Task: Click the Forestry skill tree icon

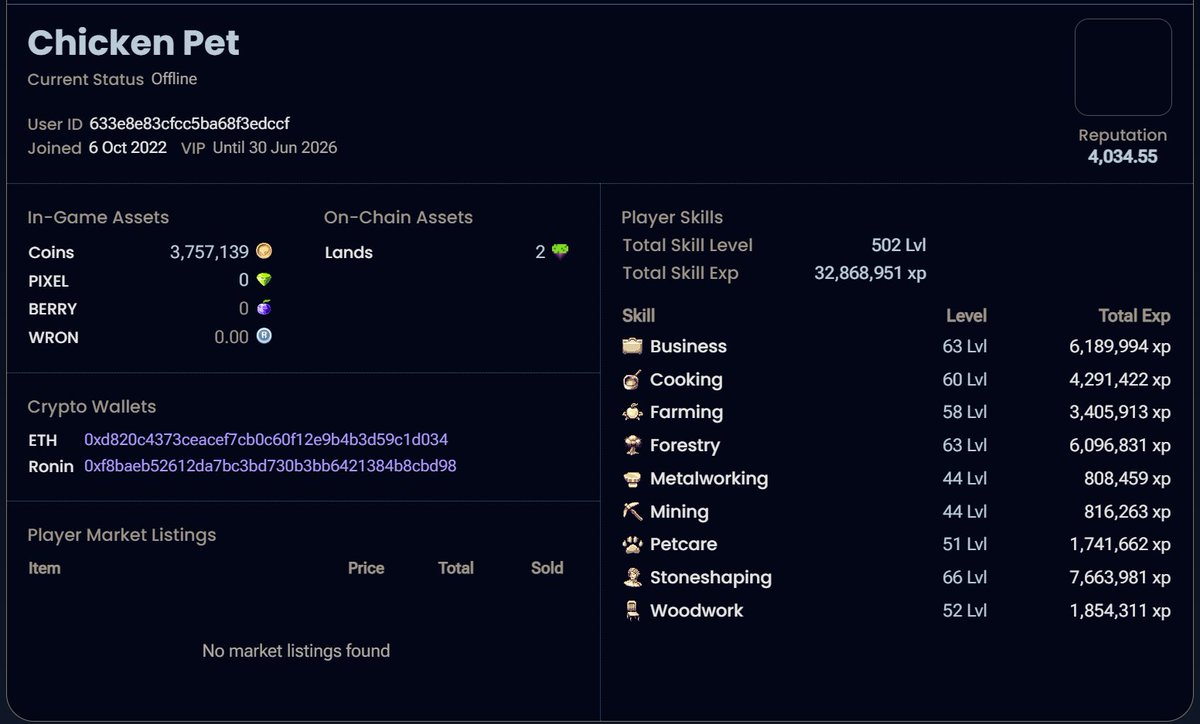Action: pos(632,445)
